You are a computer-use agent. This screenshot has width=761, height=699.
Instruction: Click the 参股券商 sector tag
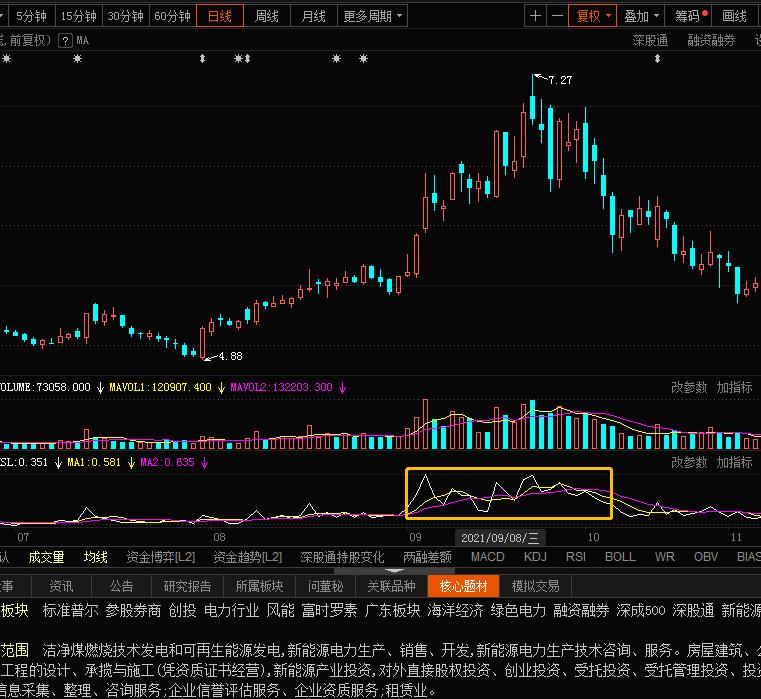pyautogui.click(x=133, y=610)
